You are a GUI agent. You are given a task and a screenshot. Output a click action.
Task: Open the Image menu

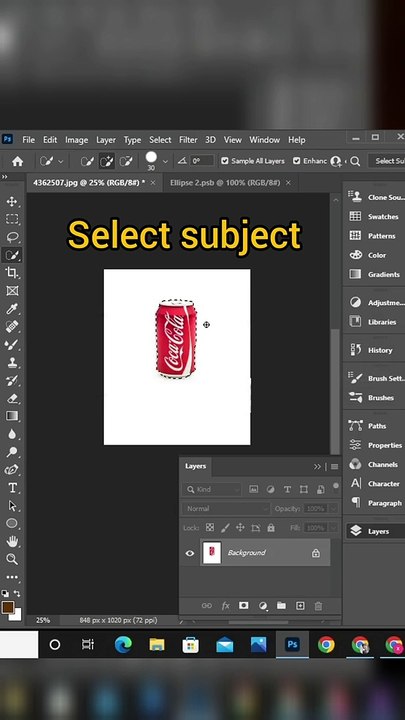[x=76, y=140]
